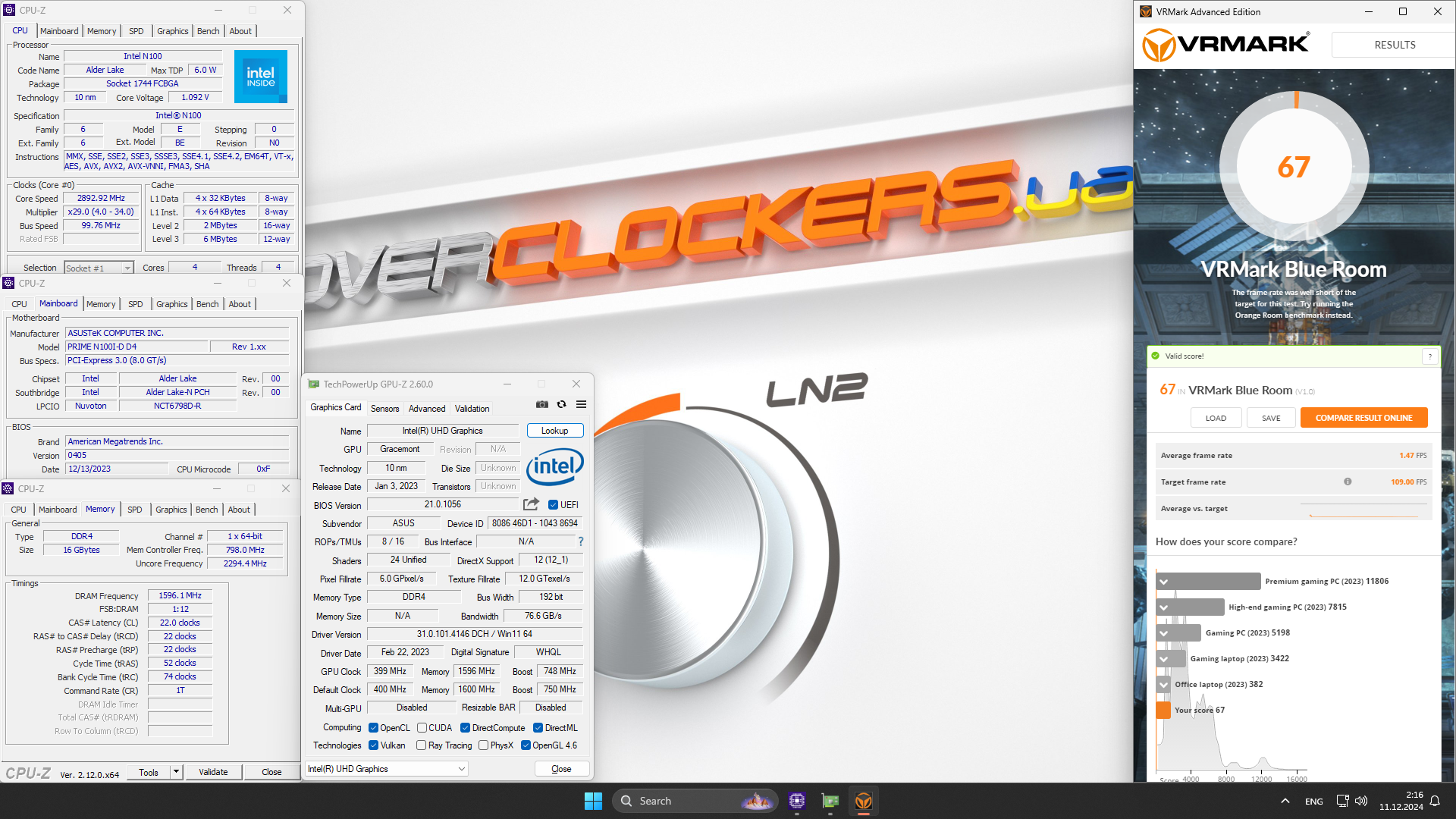Viewport: 1456px width, 819px height.
Task: Expand the Gaming PC (2023) comparison
Action: click(x=1163, y=633)
